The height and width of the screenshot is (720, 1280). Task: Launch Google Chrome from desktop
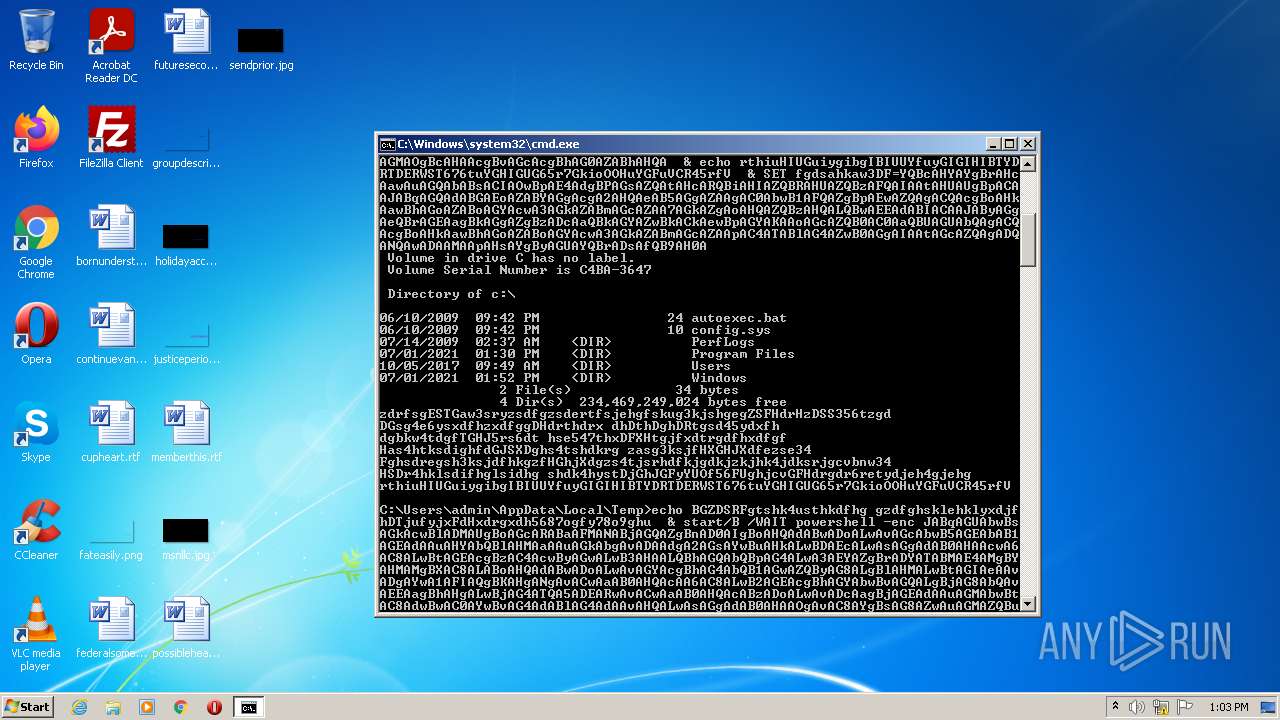[x=36, y=242]
